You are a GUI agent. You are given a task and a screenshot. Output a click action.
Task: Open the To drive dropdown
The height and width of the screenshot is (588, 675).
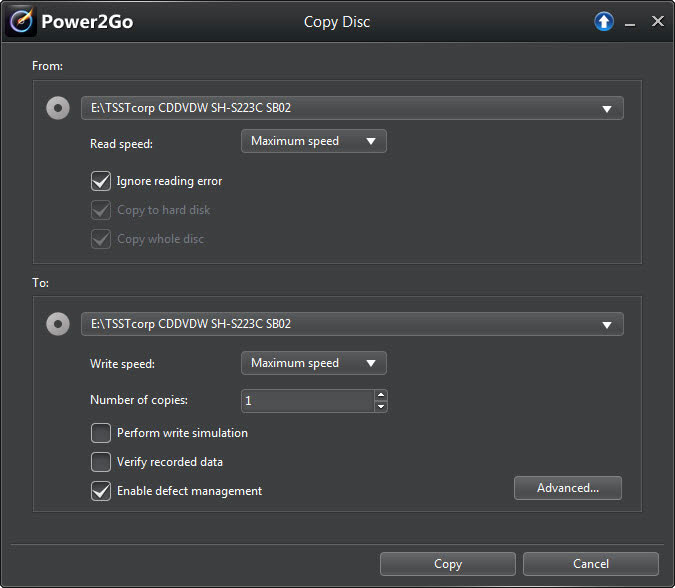coord(352,324)
